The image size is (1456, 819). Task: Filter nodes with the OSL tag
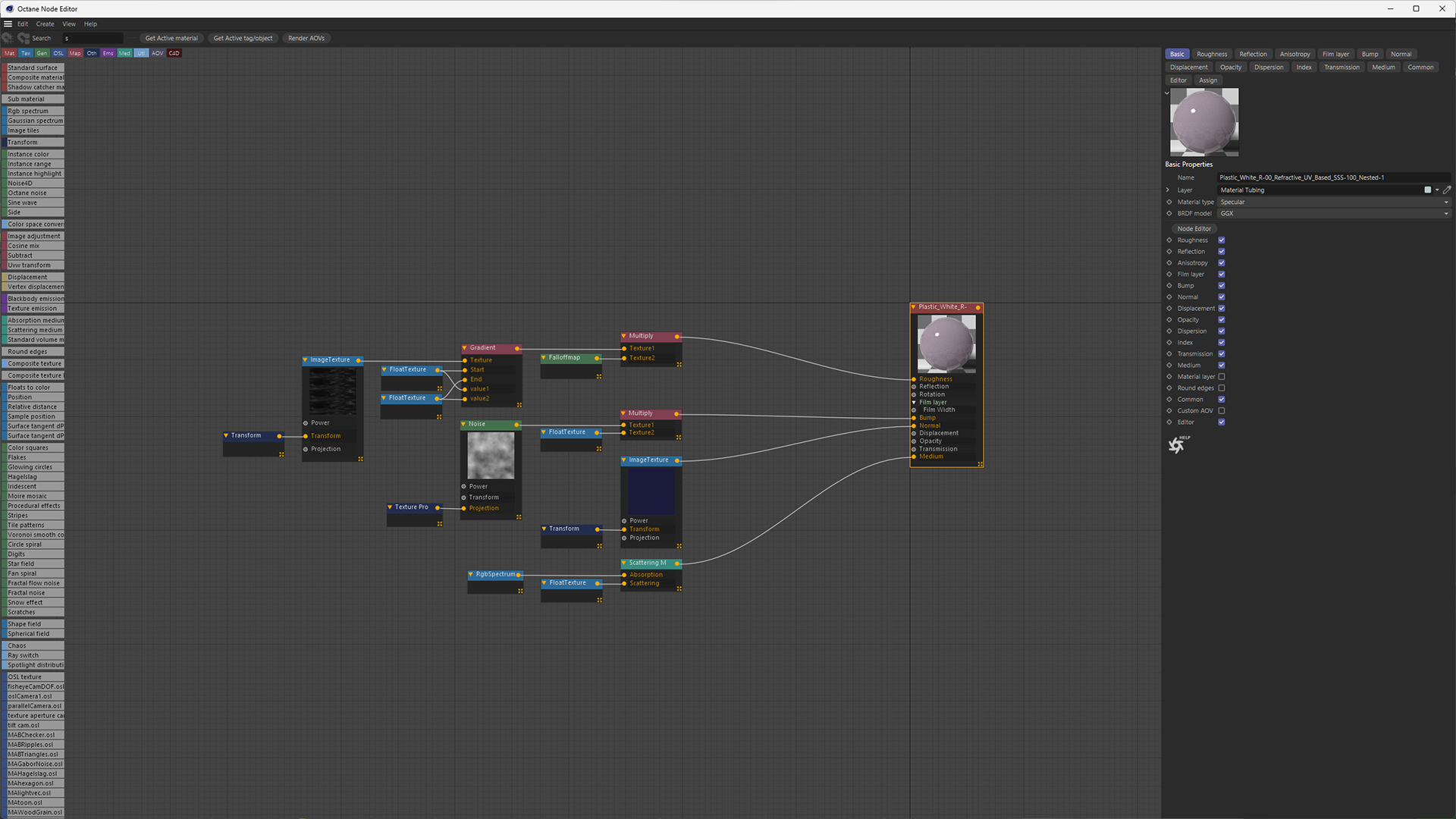pyautogui.click(x=58, y=53)
